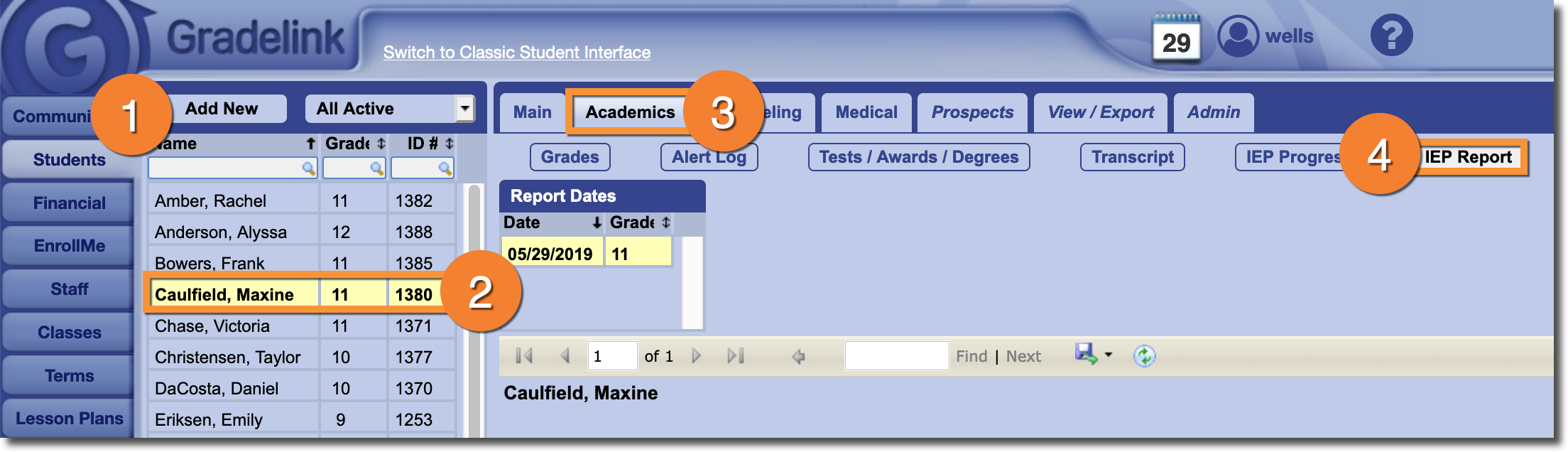The image size is (1568, 452).
Task: Click the wells user profile icon
Action: [x=1238, y=36]
